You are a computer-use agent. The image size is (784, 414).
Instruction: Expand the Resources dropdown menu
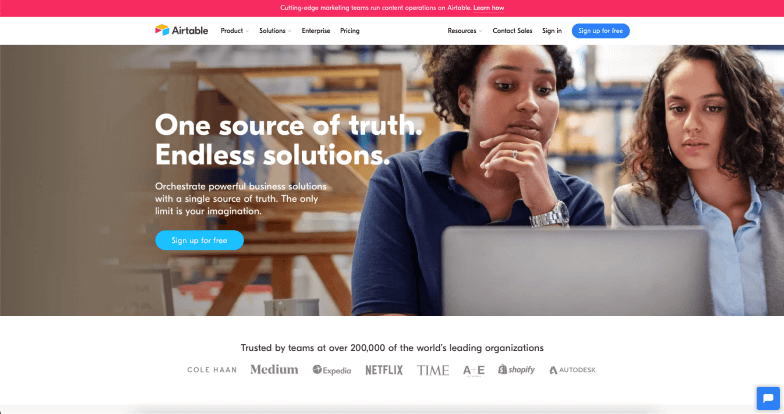pyautogui.click(x=464, y=30)
